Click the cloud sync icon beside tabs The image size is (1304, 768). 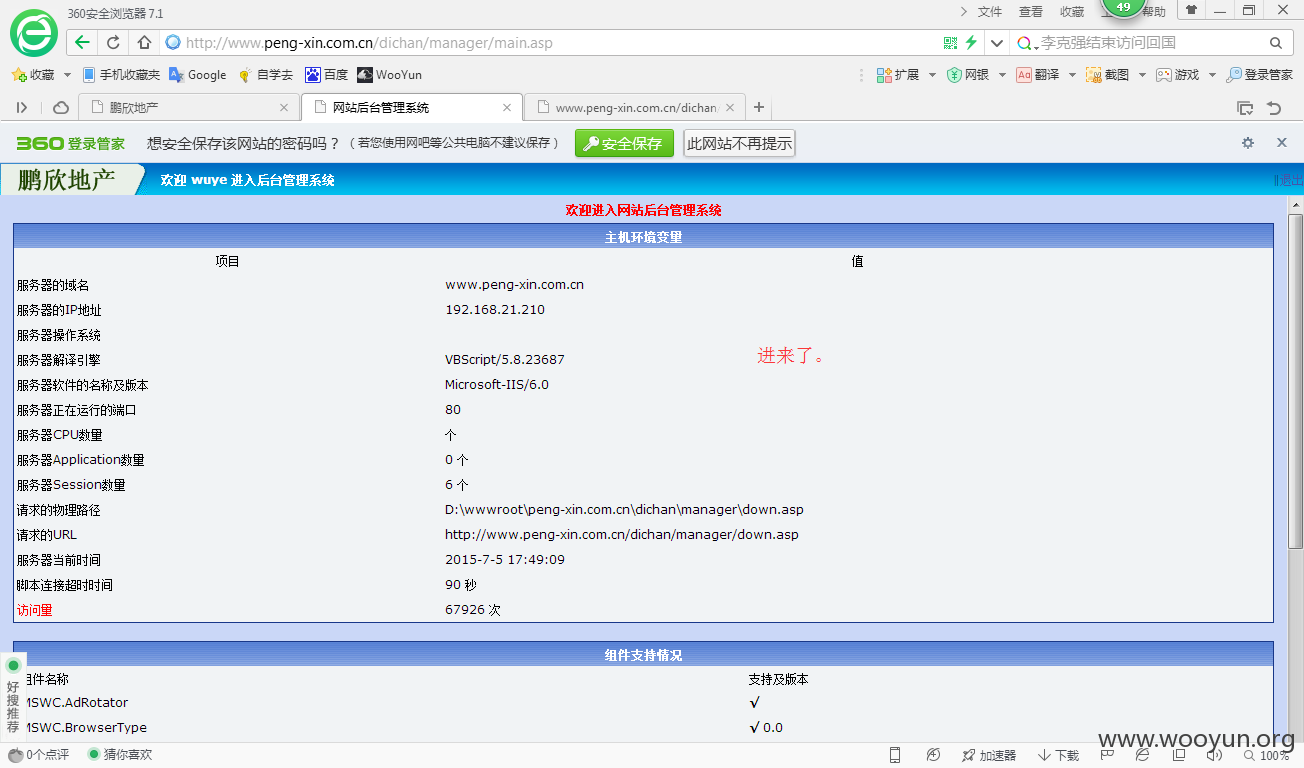coord(61,108)
